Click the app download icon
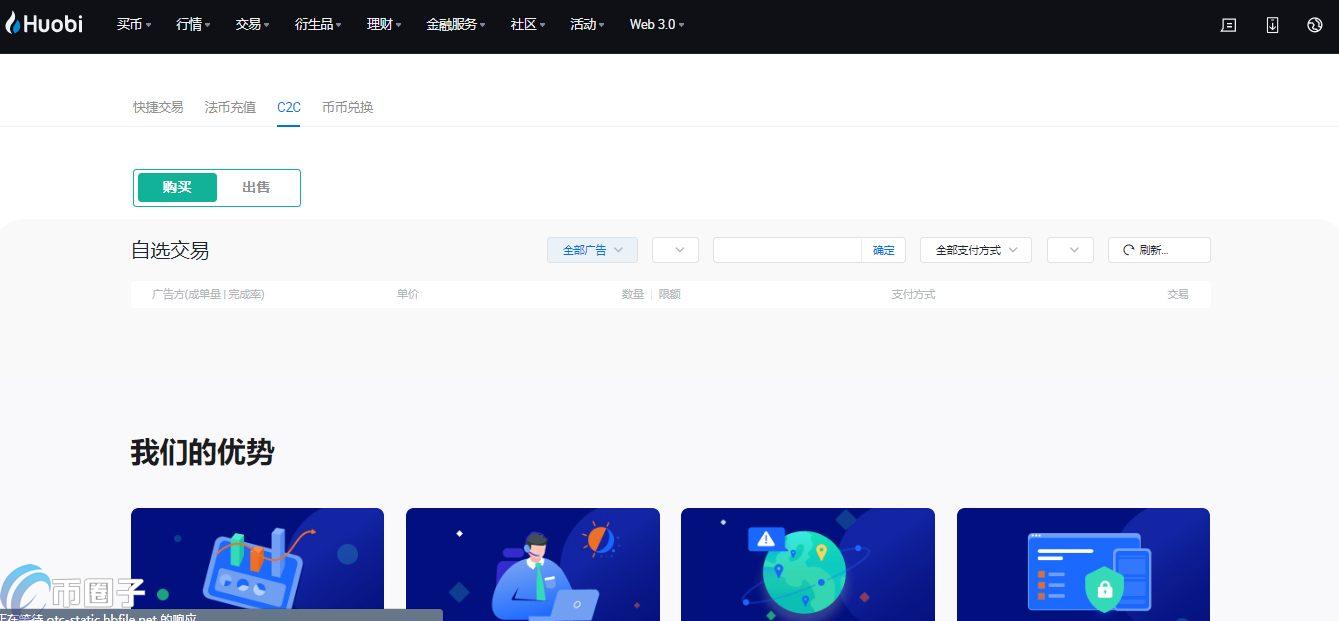The height and width of the screenshot is (621, 1339). [x=1272, y=25]
